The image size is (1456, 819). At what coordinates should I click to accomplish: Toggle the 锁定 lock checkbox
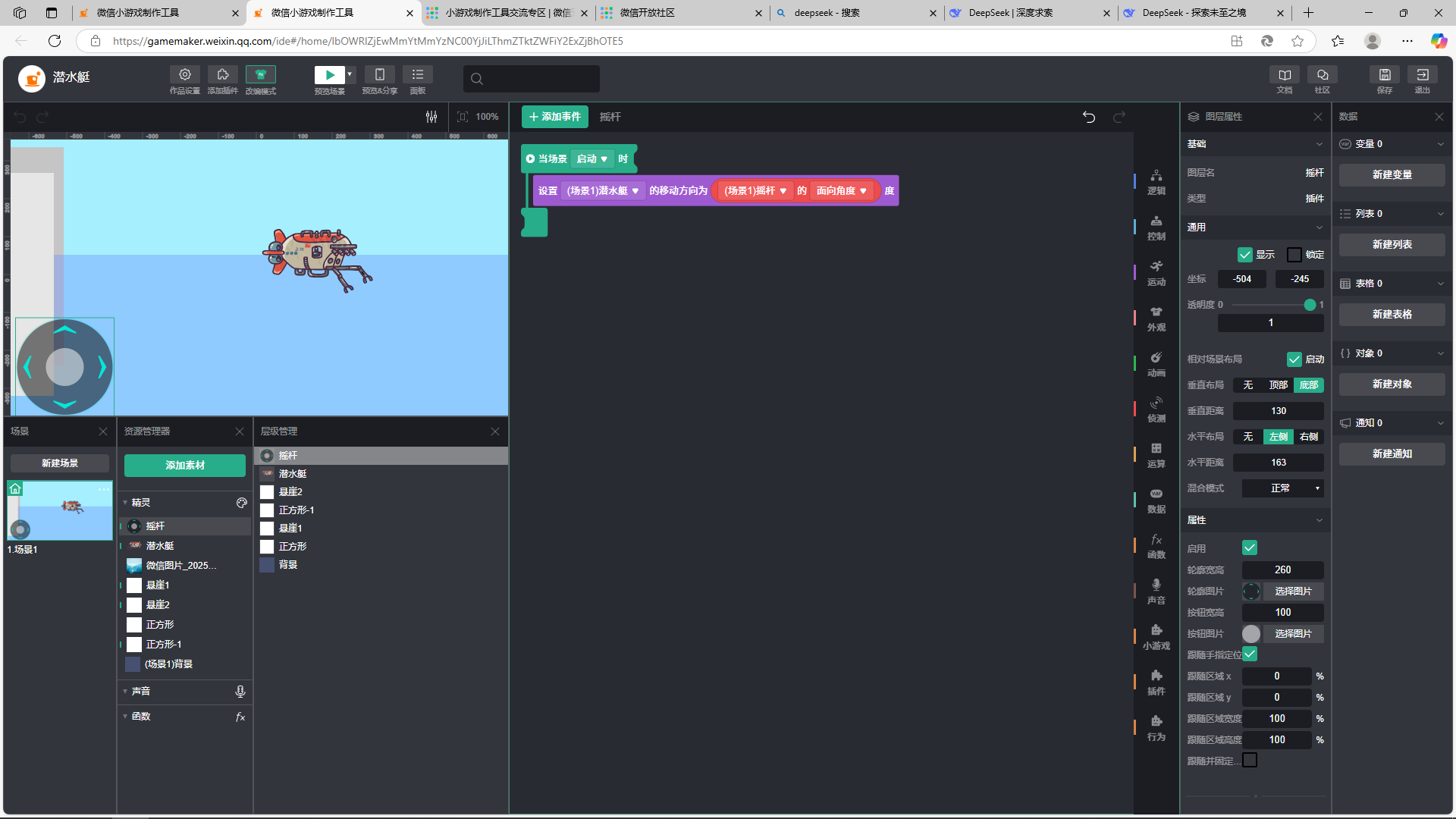pyautogui.click(x=1294, y=255)
